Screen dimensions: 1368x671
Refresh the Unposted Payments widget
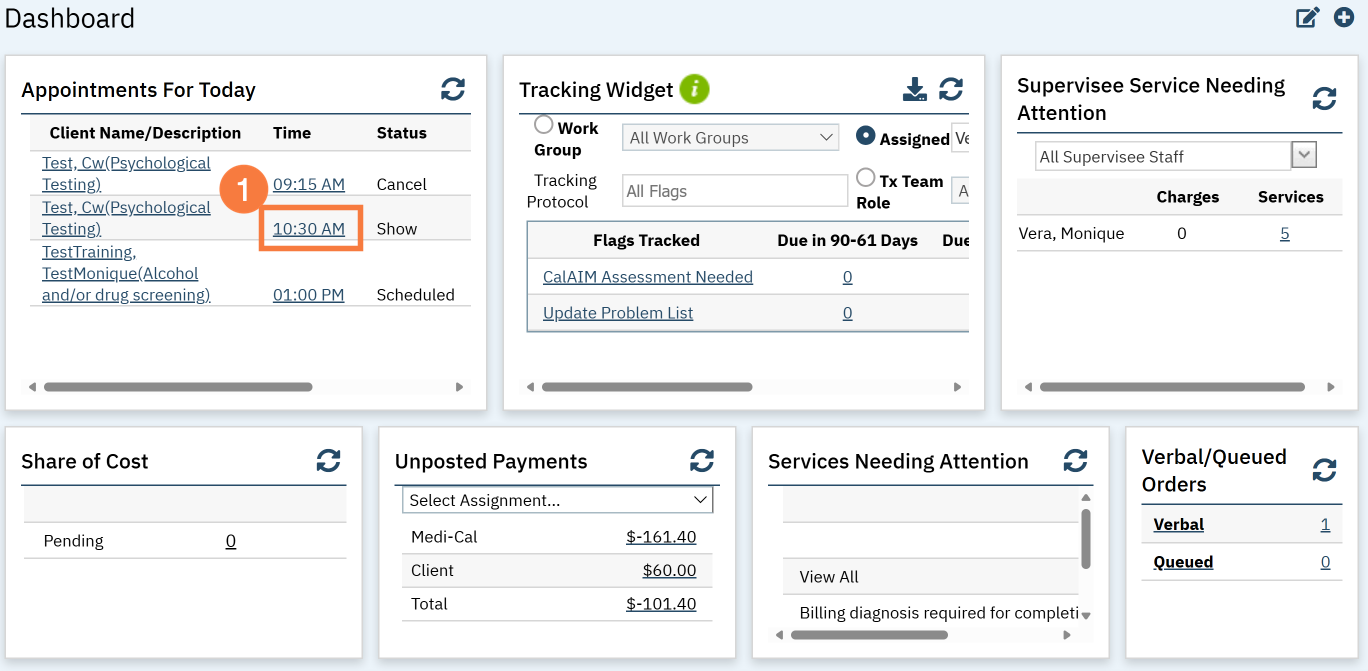tap(702, 460)
